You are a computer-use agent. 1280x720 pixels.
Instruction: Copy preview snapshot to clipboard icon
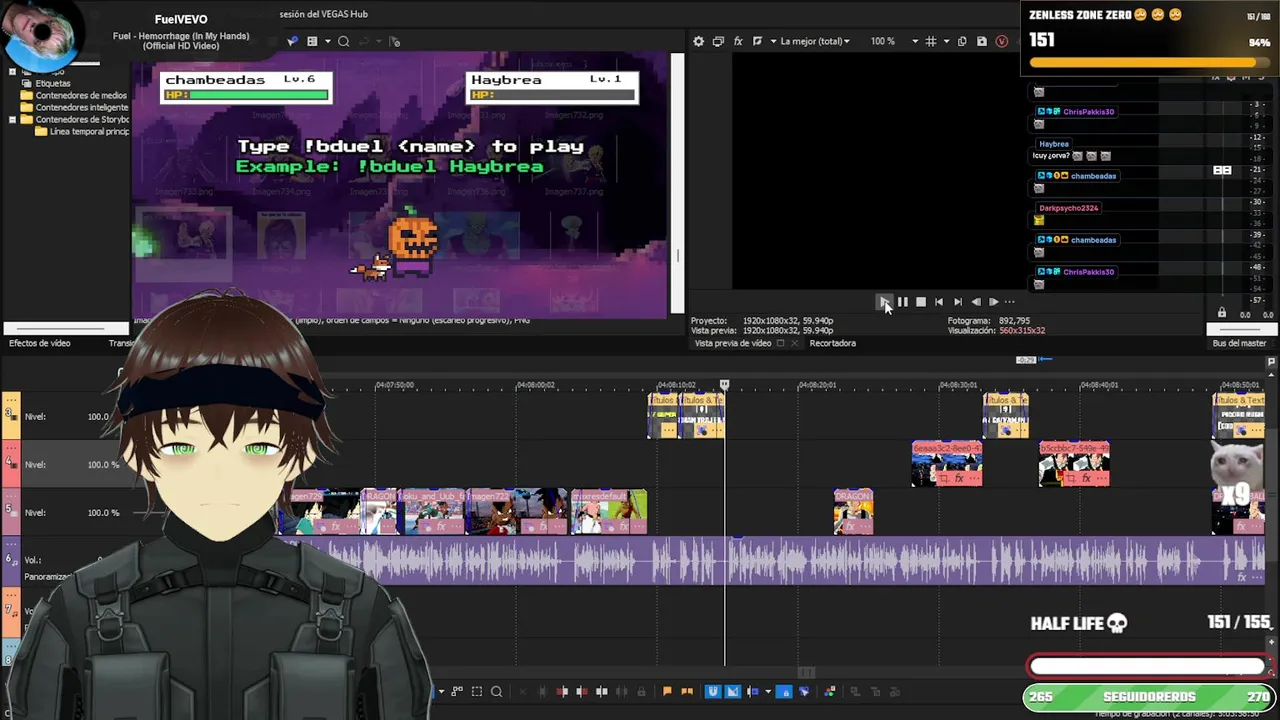962,41
